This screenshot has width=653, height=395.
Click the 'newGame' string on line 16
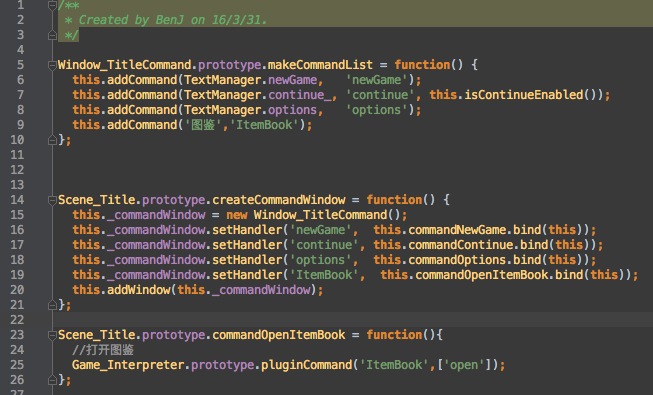pyautogui.click(x=321, y=230)
